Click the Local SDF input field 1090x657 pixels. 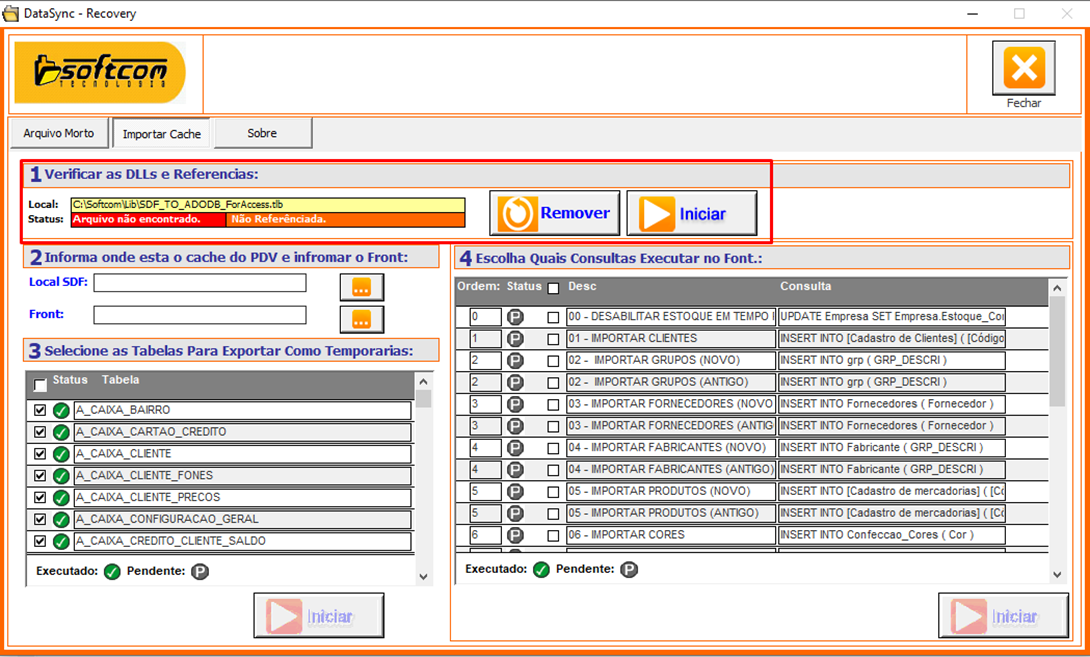click(x=200, y=283)
